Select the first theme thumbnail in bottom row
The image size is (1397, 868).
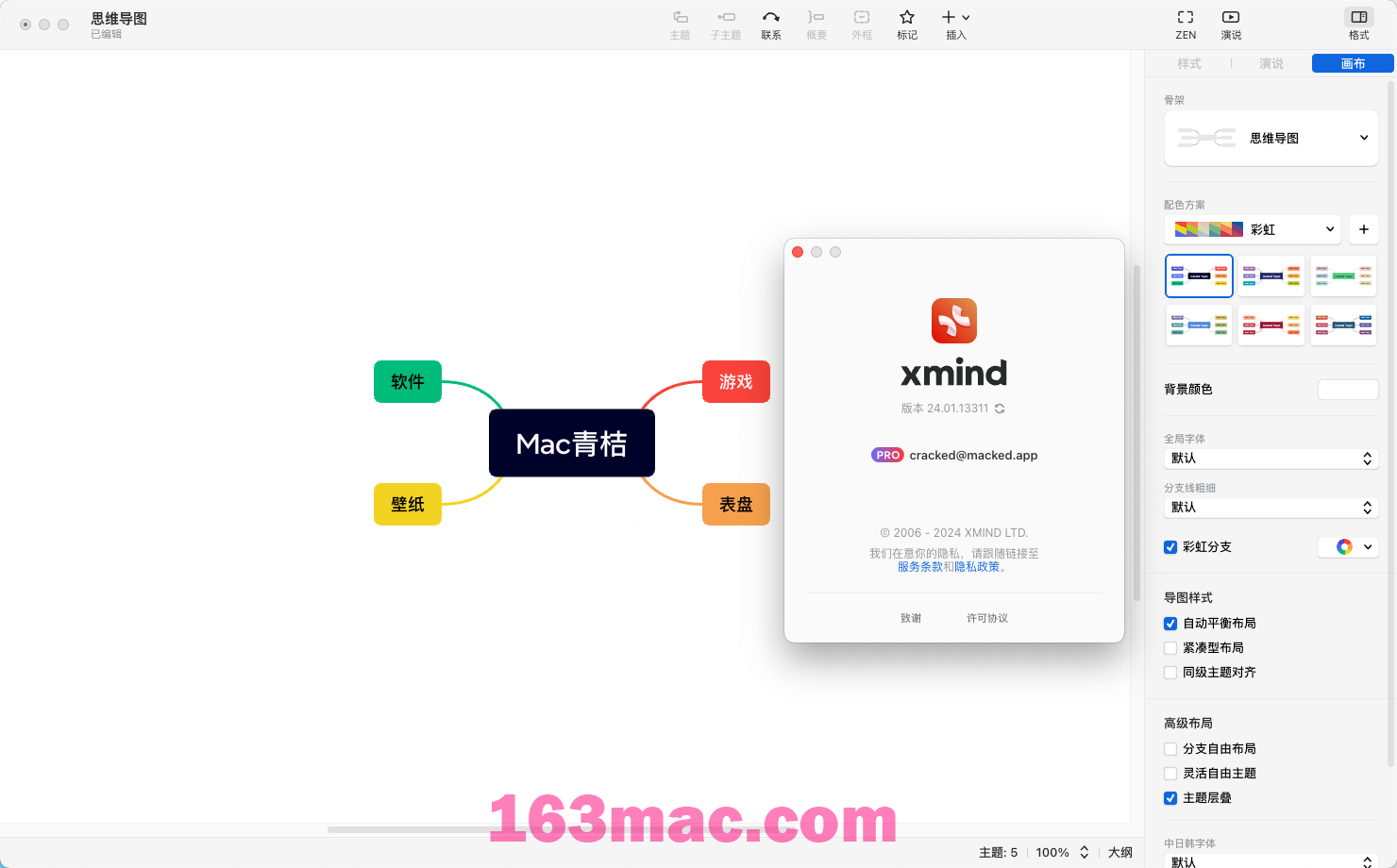1199,325
